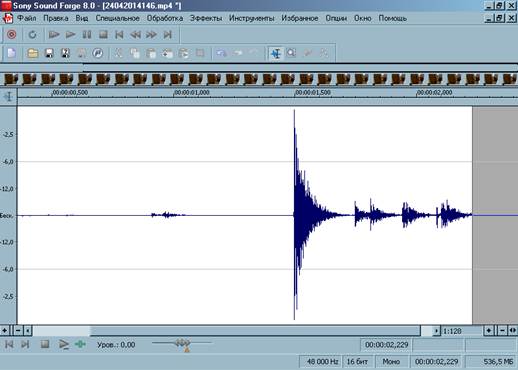Click the red Record button
The image size is (518, 370).
tap(12, 34)
